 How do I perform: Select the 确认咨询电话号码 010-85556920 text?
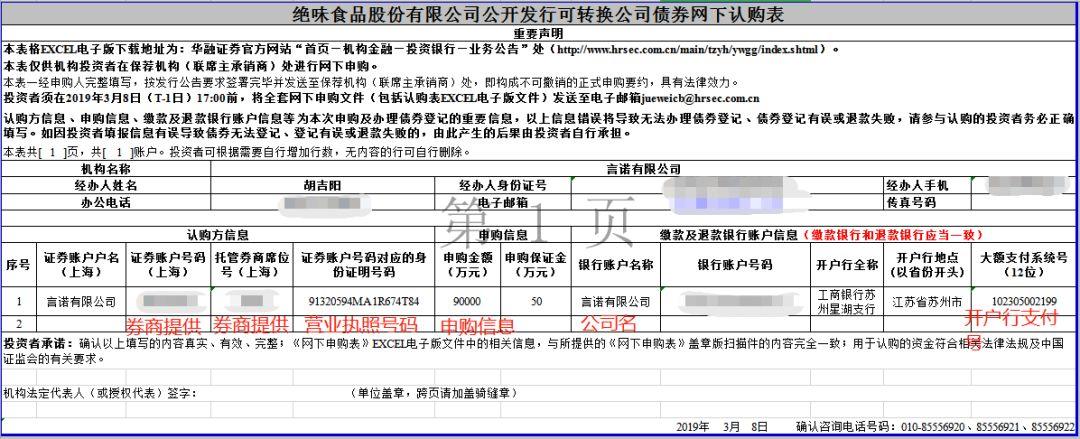935,427
